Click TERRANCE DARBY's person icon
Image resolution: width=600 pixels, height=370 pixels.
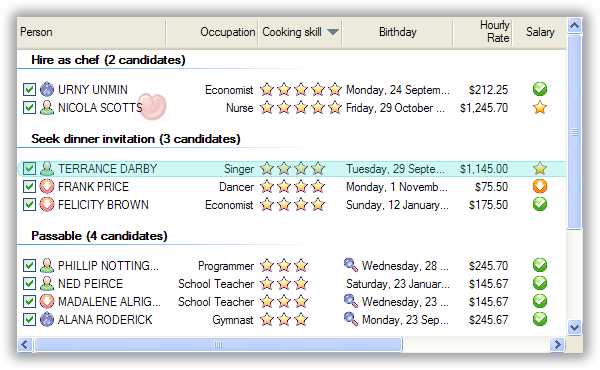[47, 169]
